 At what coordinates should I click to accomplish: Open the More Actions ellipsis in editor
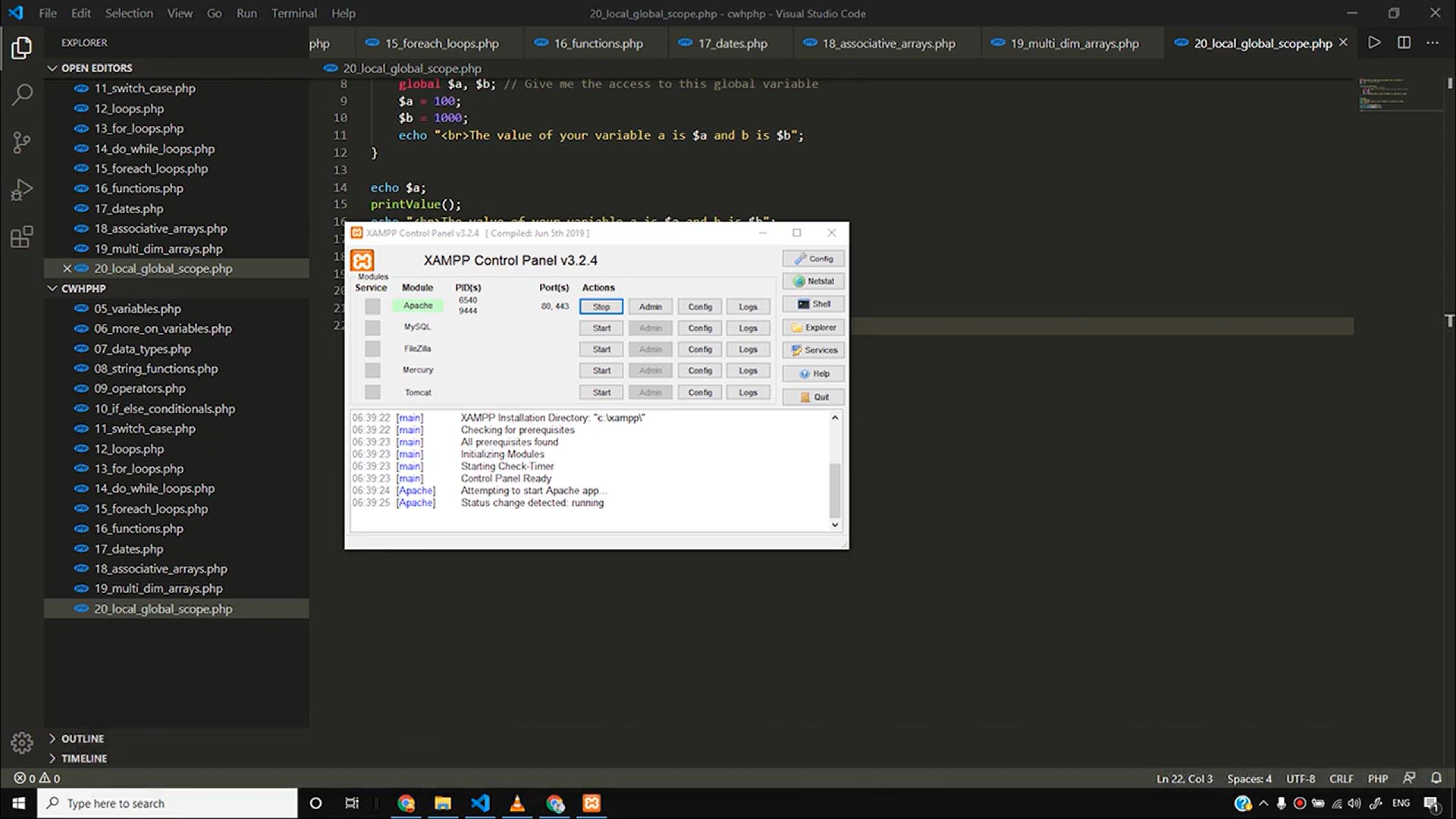pyautogui.click(x=1432, y=43)
